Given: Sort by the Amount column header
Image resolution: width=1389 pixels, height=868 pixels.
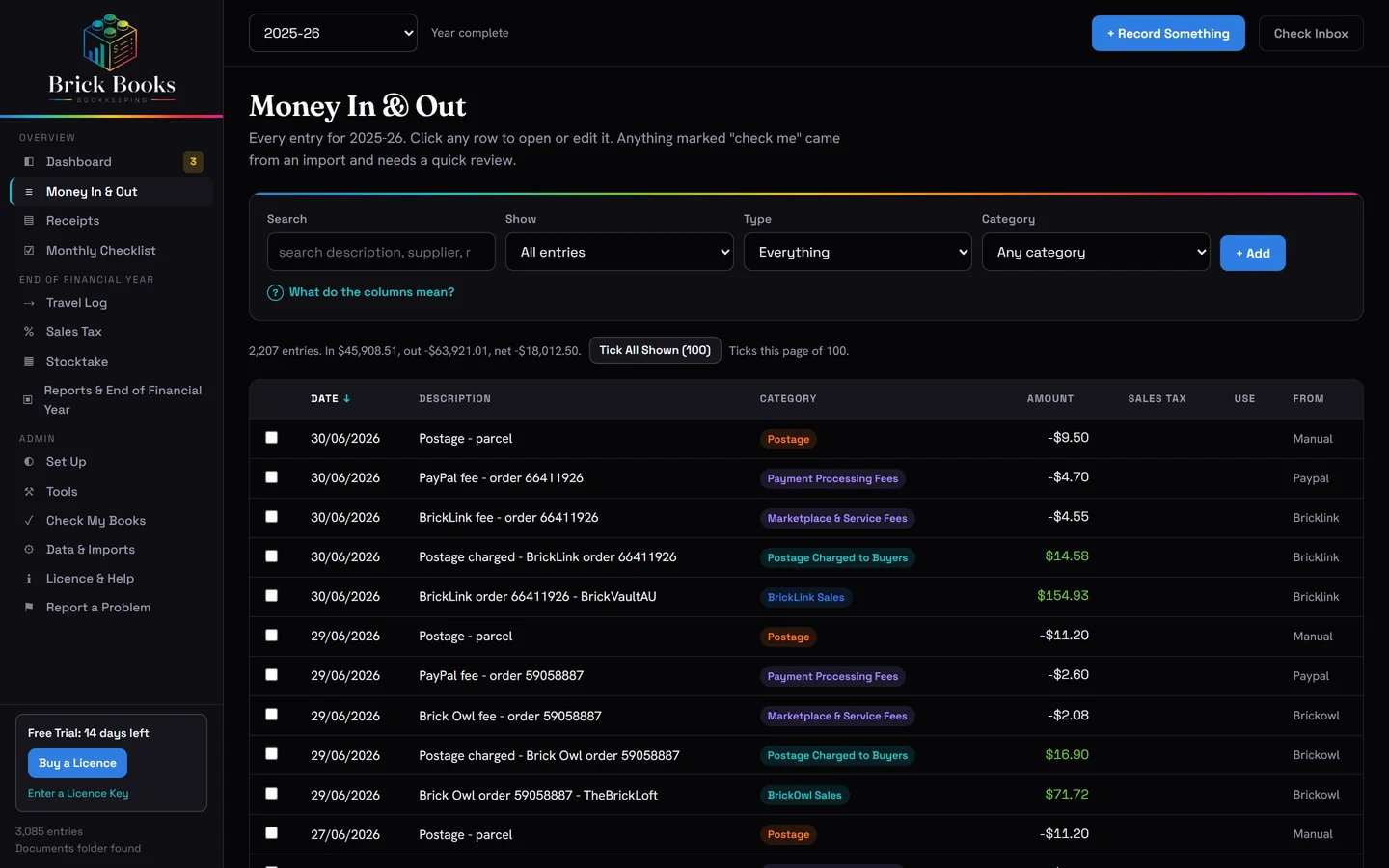Looking at the screenshot, I should pyautogui.click(x=1049, y=399).
